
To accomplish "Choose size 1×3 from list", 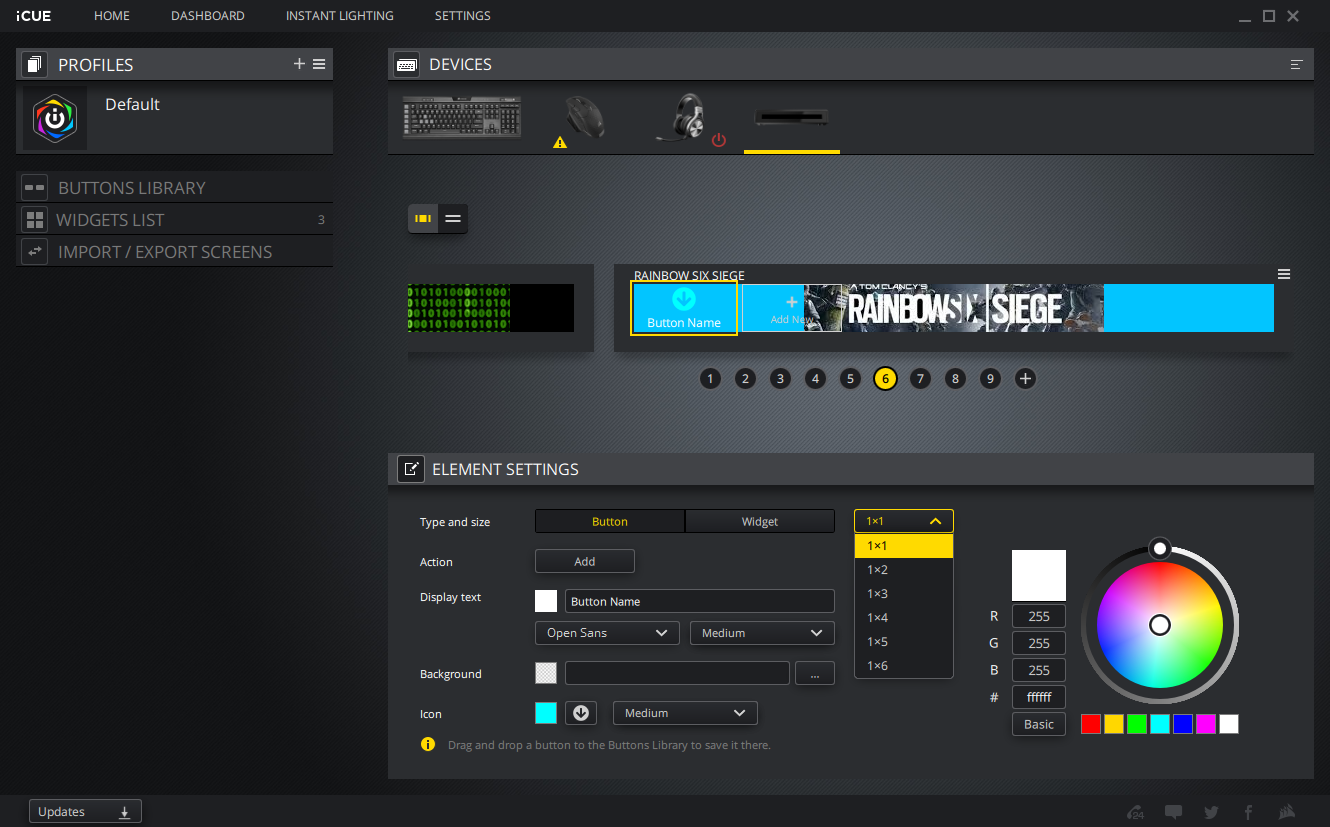I will click(904, 594).
